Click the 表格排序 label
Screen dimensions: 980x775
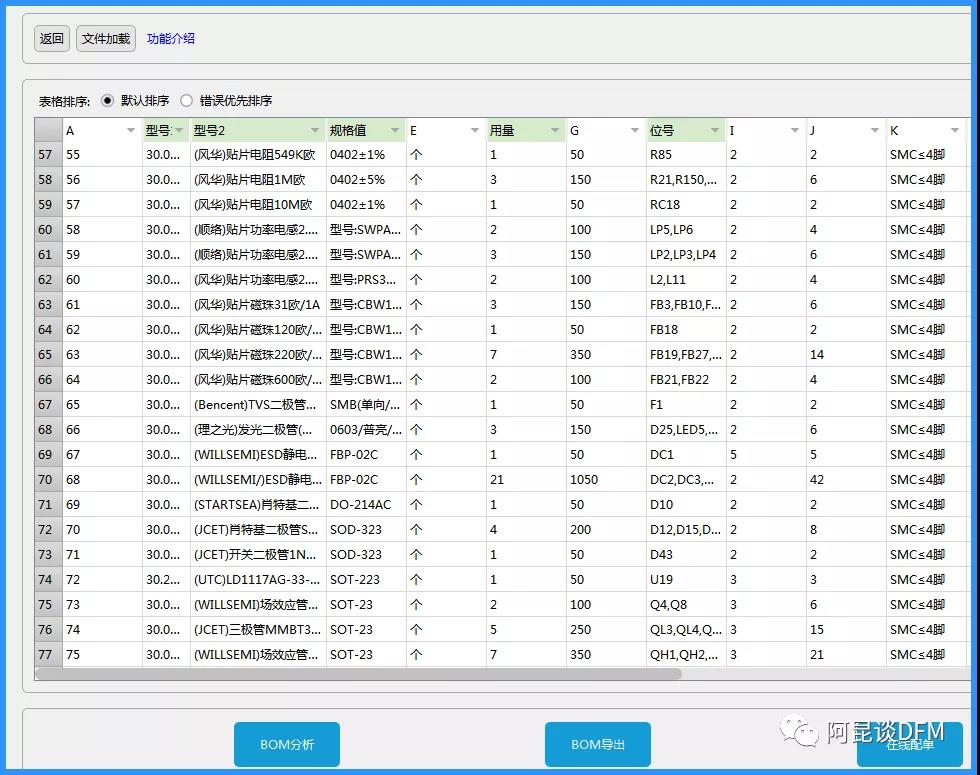tap(64, 101)
